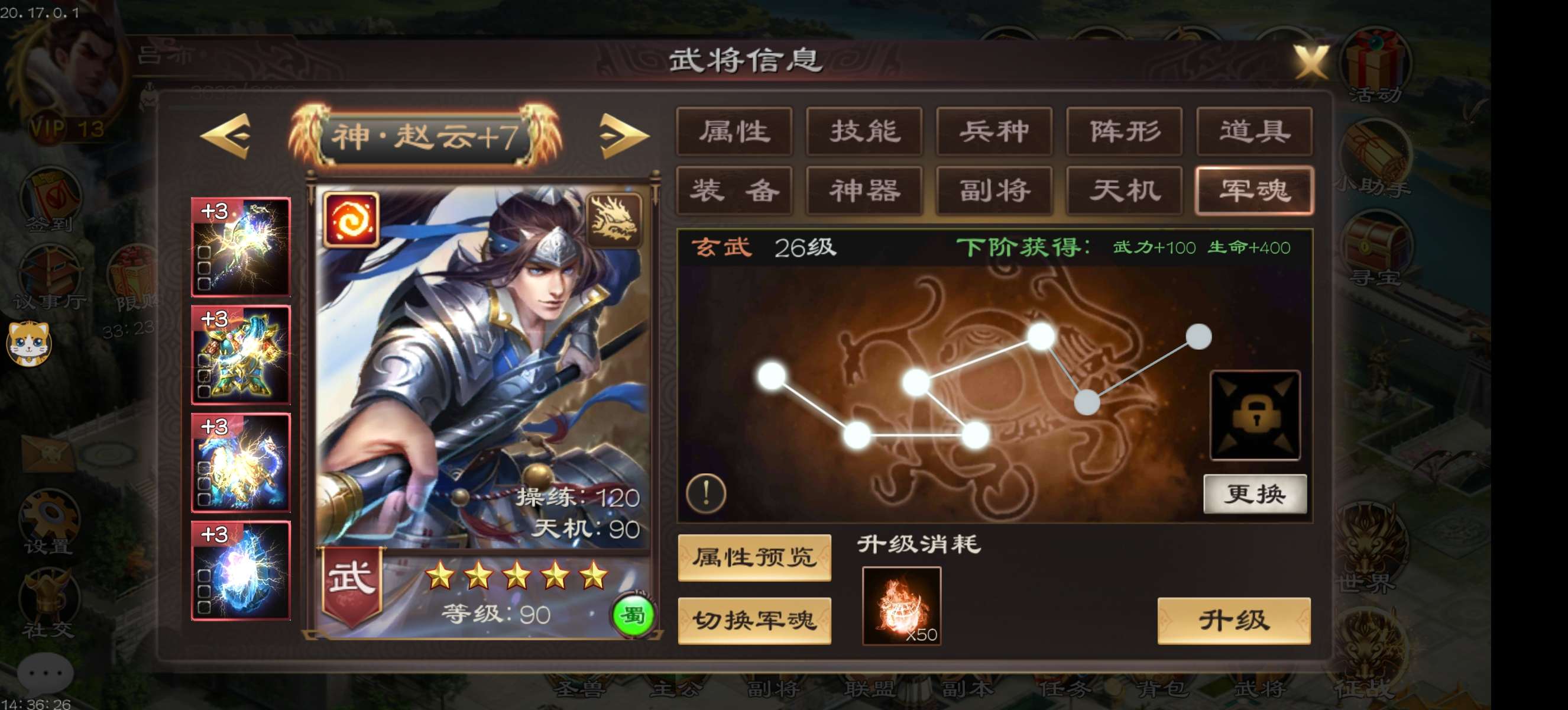Click the 切换军魂 button
Viewport: 1568px width, 710px height.
click(x=754, y=621)
